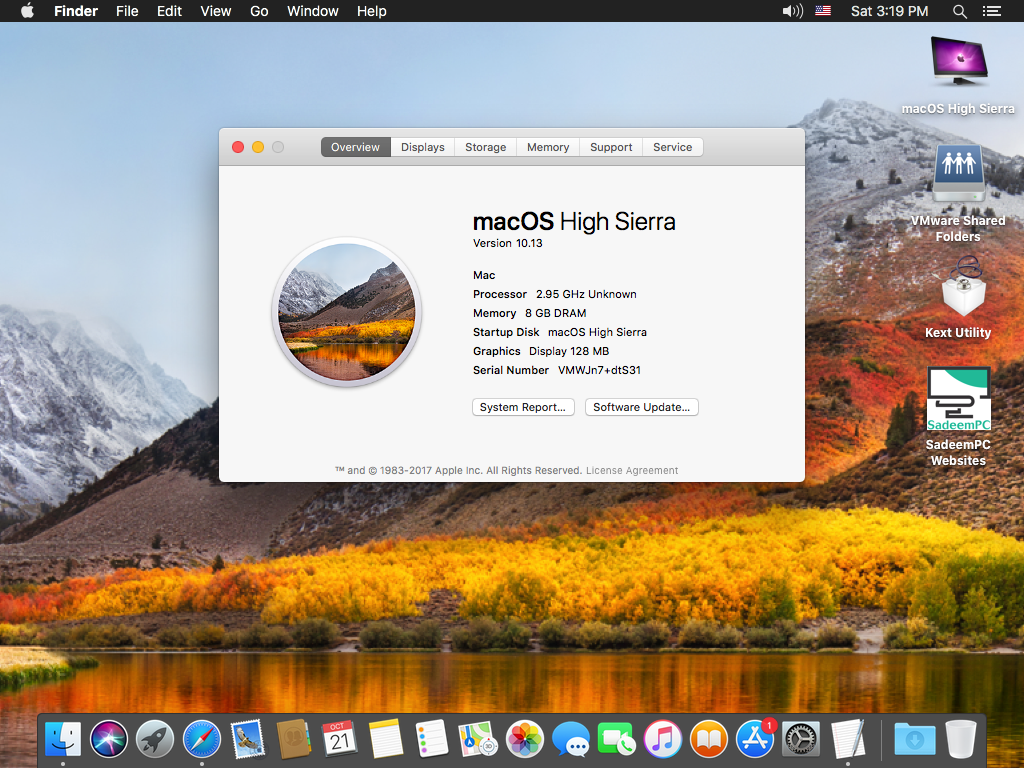The height and width of the screenshot is (768, 1024).
Task: Open Notification Center list icon
Action: [x=991, y=11]
